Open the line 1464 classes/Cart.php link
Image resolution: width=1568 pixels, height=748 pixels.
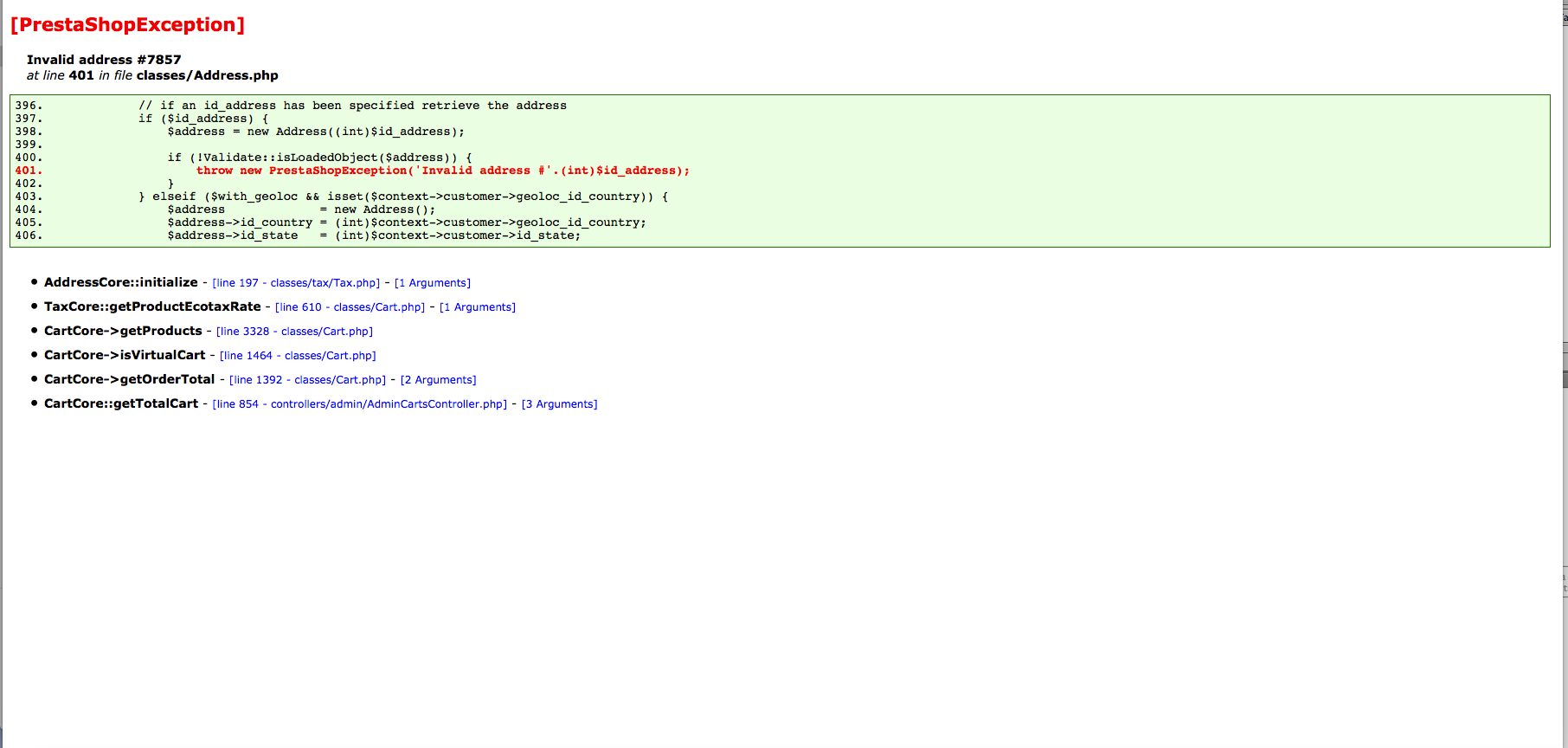tap(299, 356)
